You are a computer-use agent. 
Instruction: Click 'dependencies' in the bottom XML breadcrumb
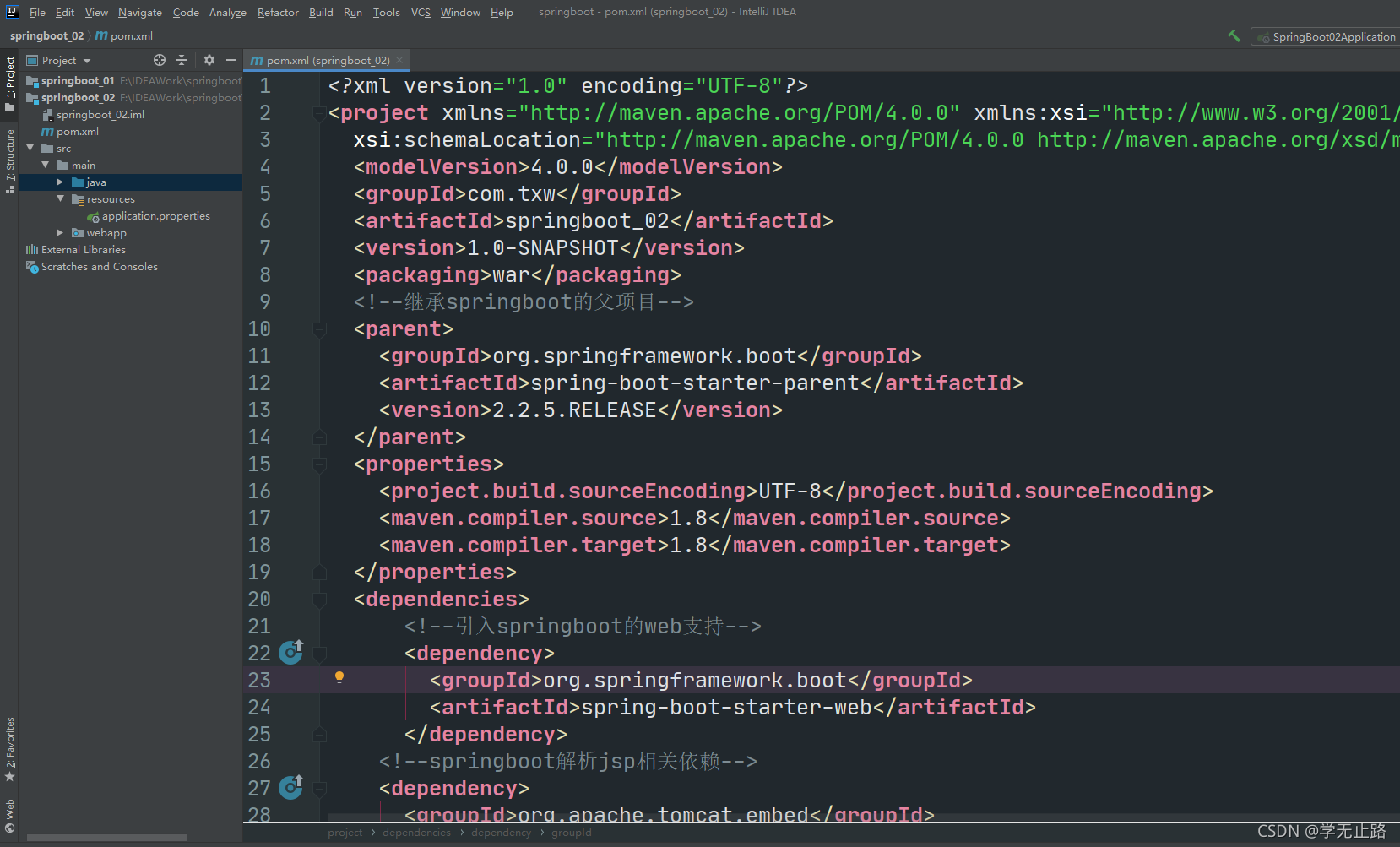coord(416,833)
